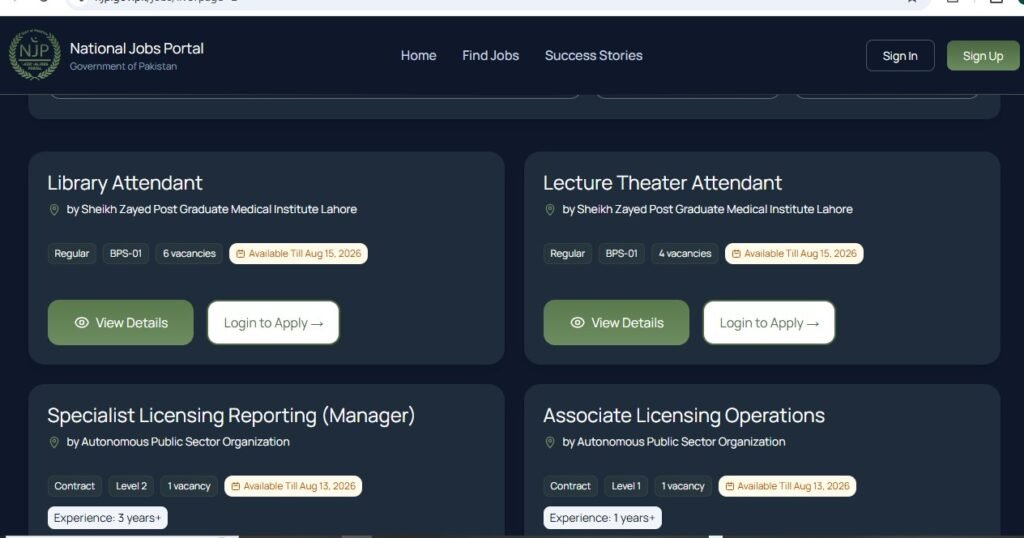Click Contract tag on Specialist Licensing Reporting
Screen dimensions: 1024x538
tap(74, 486)
